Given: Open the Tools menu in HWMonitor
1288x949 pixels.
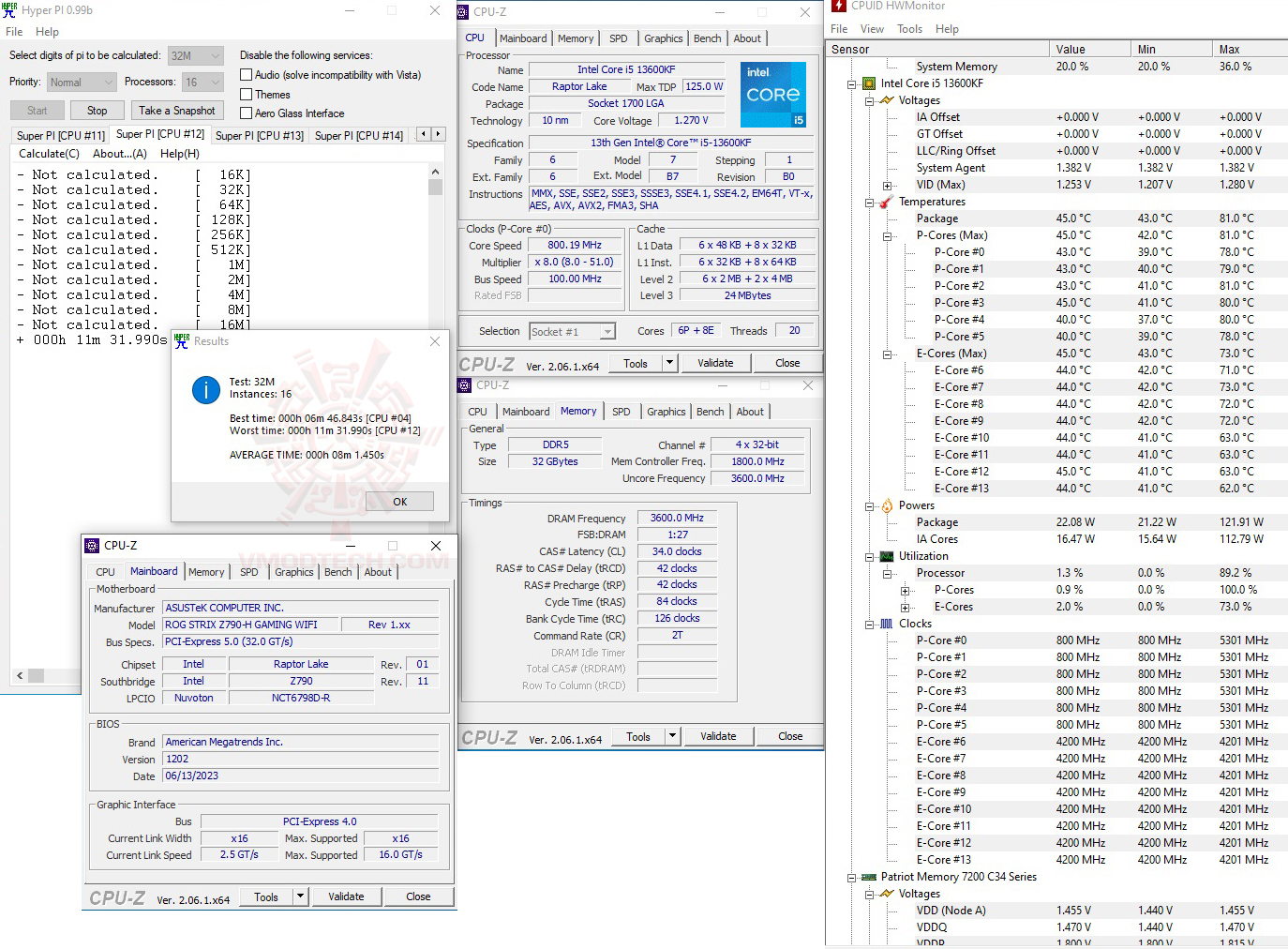Looking at the screenshot, I should pyautogui.click(x=909, y=29).
